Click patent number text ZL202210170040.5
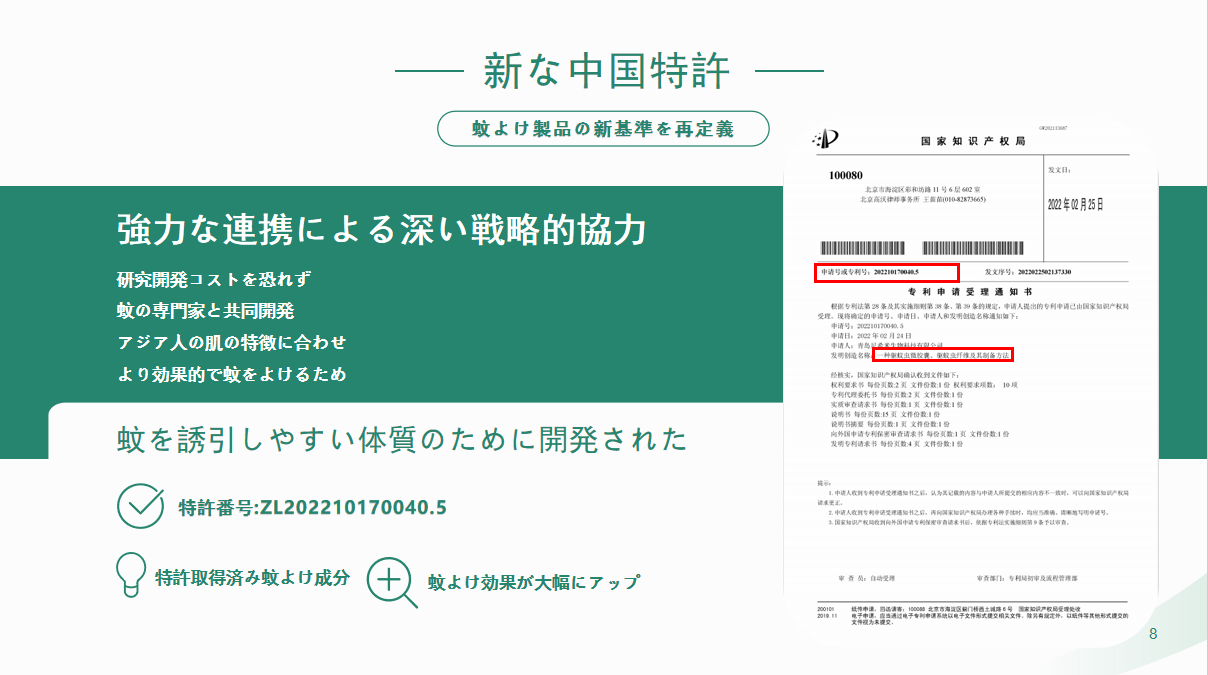Image resolution: width=1208 pixels, height=675 pixels. 353,506
